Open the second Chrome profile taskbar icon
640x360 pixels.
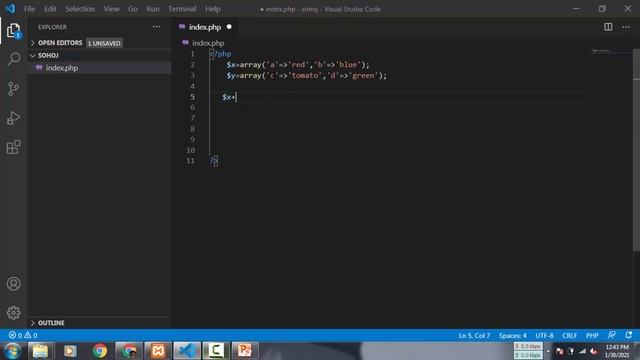(129, 351)
